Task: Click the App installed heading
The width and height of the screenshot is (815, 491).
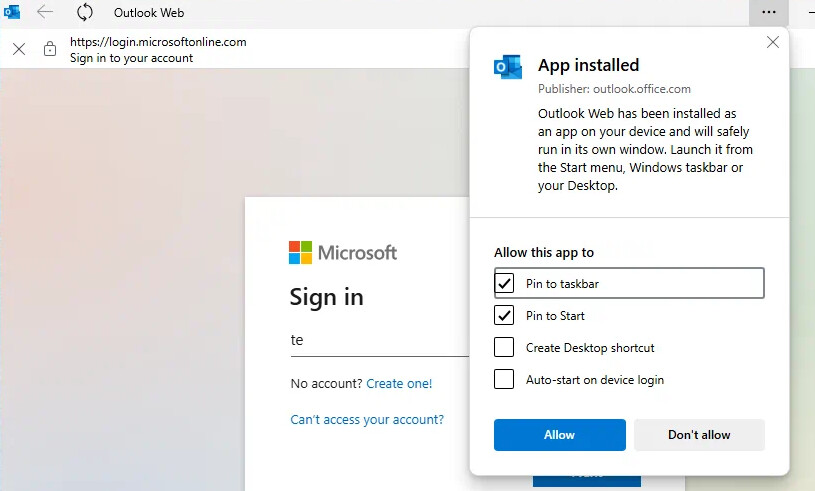Action: tap(588, 65)
